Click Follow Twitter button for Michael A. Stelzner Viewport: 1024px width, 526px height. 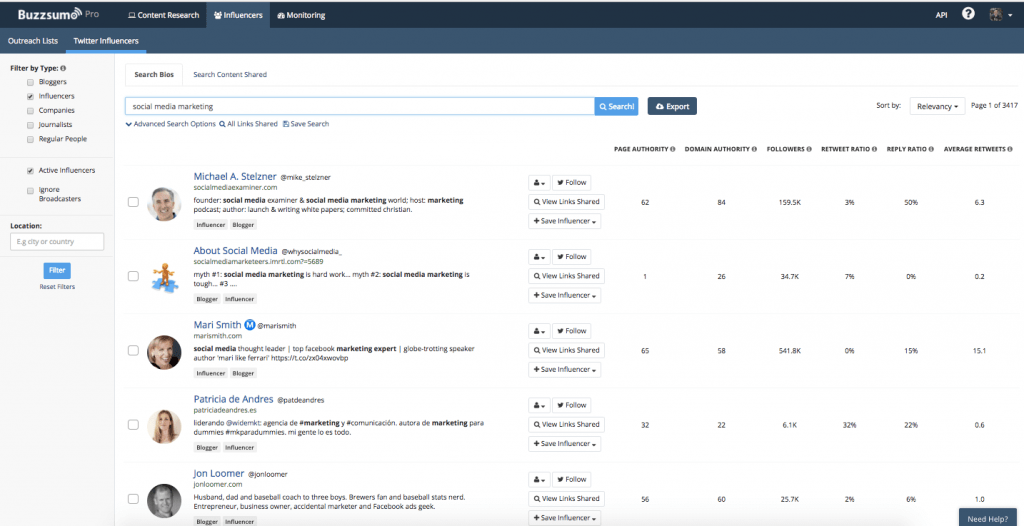click(572, 183)
